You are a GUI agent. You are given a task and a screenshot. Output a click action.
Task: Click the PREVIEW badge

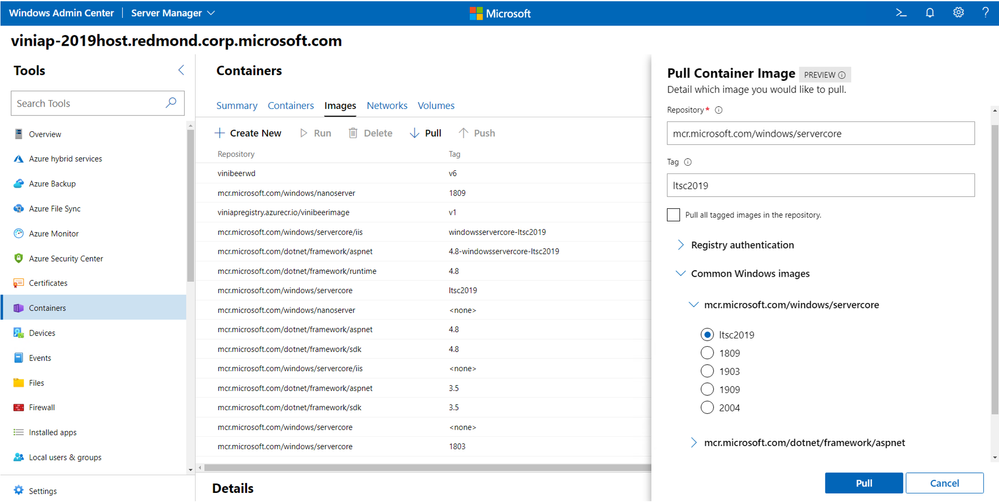tap(824, 75)
